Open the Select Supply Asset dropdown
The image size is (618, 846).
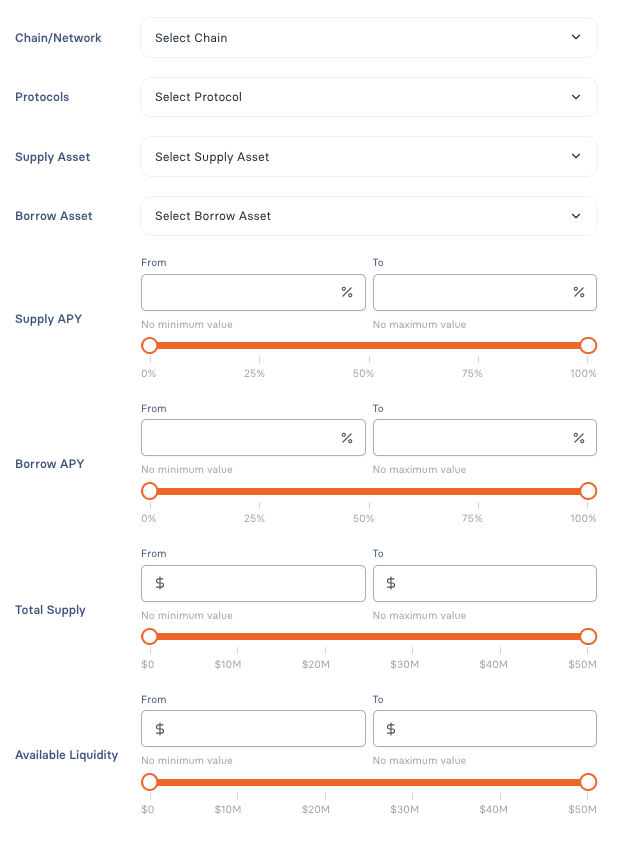368,157
